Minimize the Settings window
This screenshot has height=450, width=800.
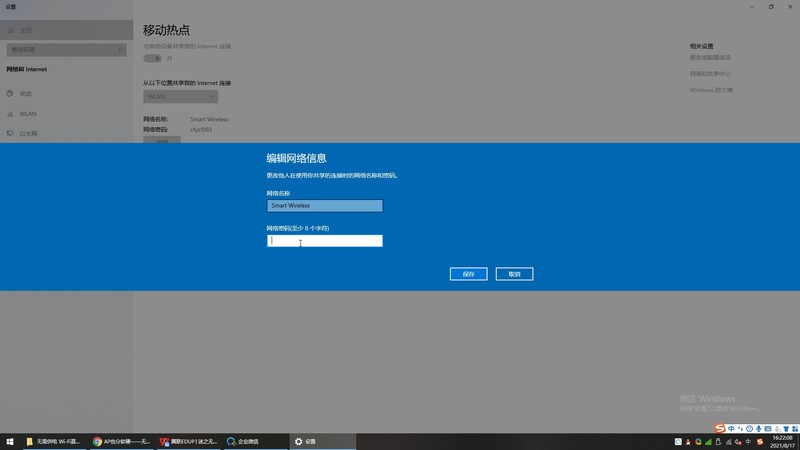point(752,7)
